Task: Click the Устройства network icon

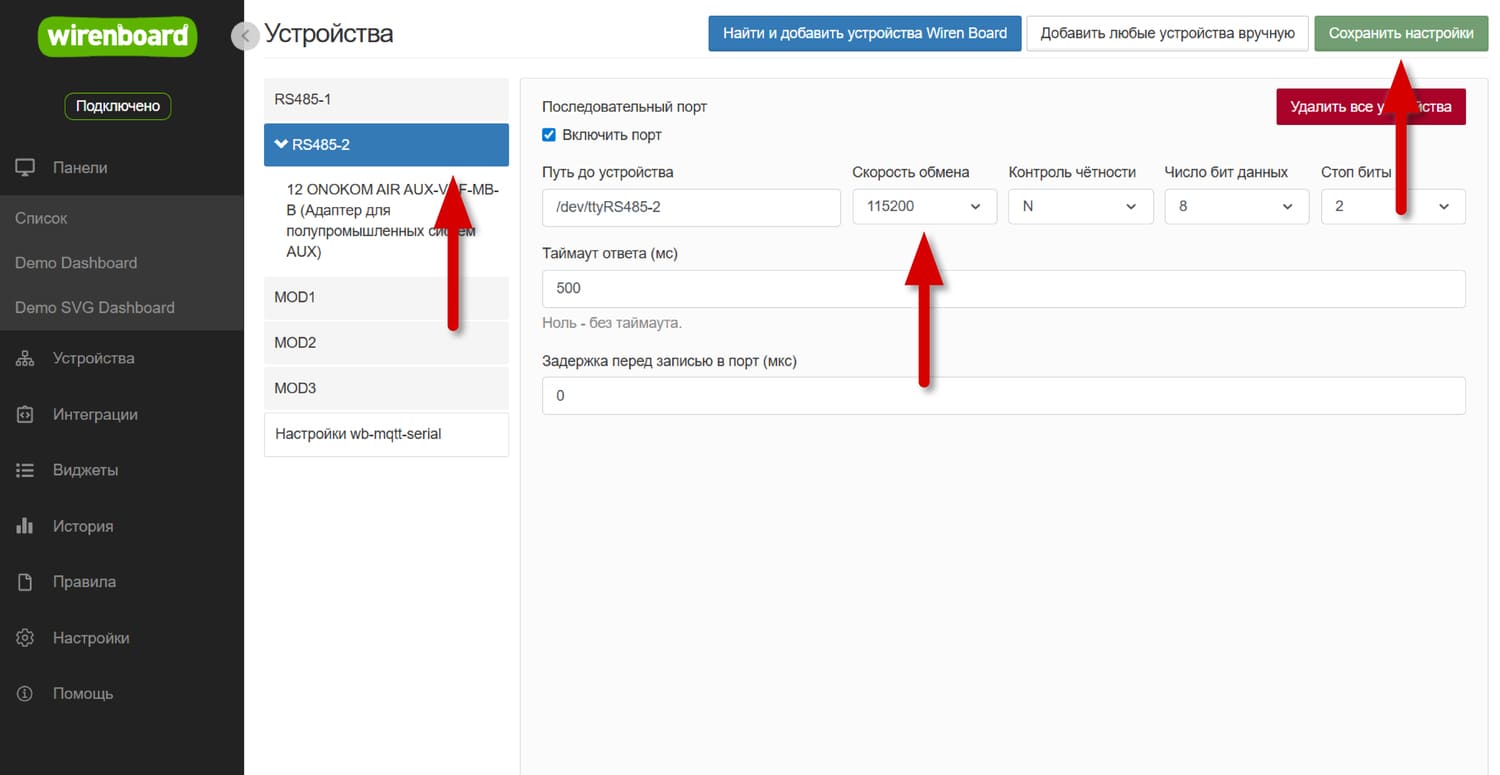Action: click(x=25, y=359)
